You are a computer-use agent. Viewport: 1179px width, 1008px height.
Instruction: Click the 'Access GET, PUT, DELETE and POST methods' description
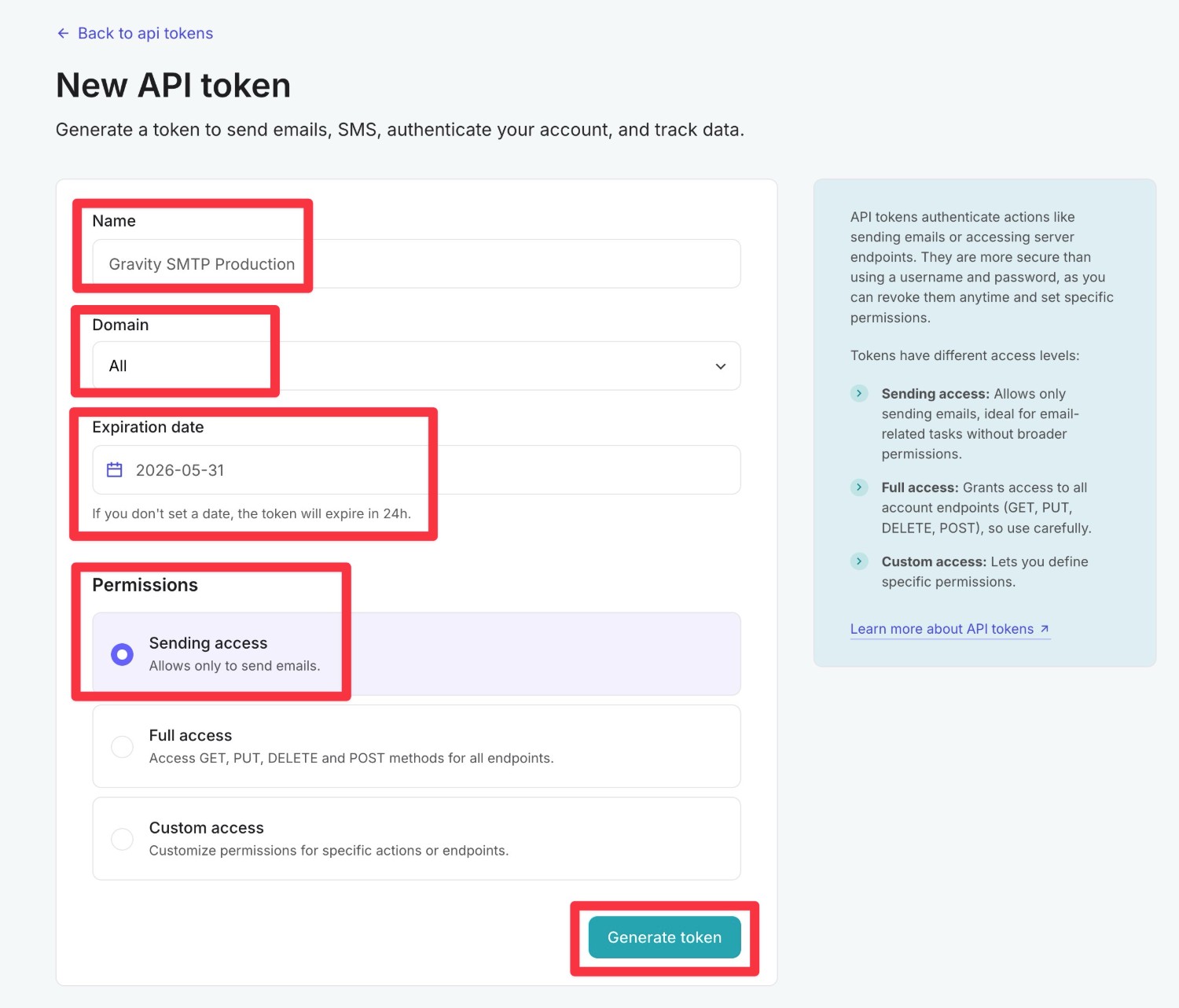pos(351,758)
